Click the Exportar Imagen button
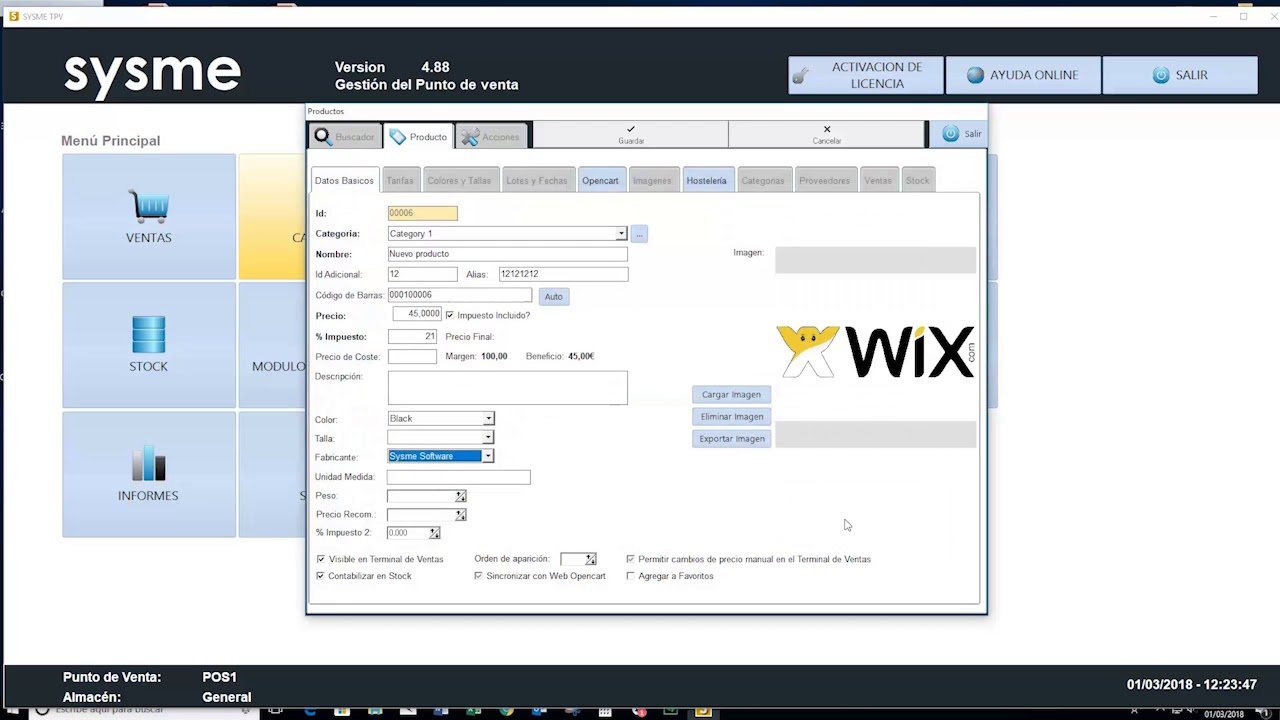The image size is (1280, 720). [x=731, y=438]
